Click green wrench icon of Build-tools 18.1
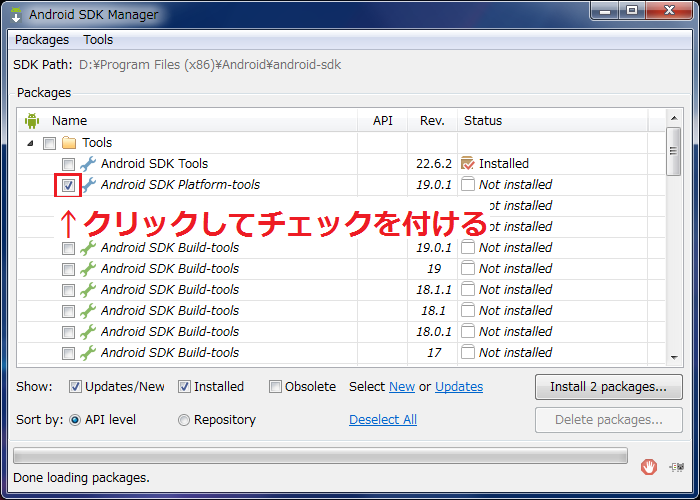Image resolution: width=700 pixels, height=500 pixels. (88, 311)
